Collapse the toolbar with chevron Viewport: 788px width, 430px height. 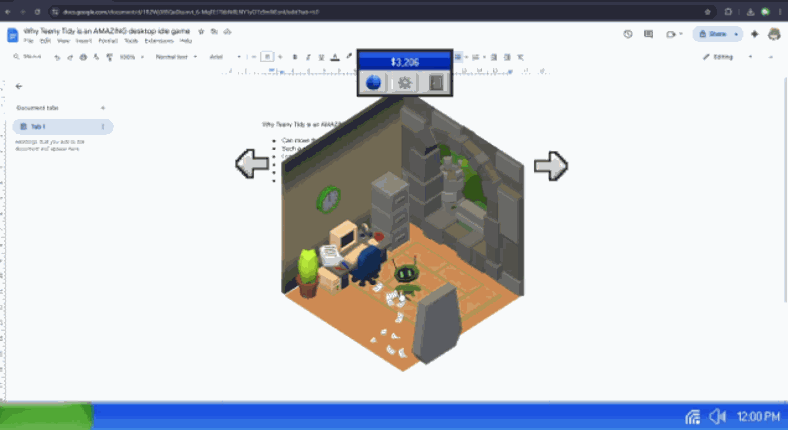click(x=771, y=57)
